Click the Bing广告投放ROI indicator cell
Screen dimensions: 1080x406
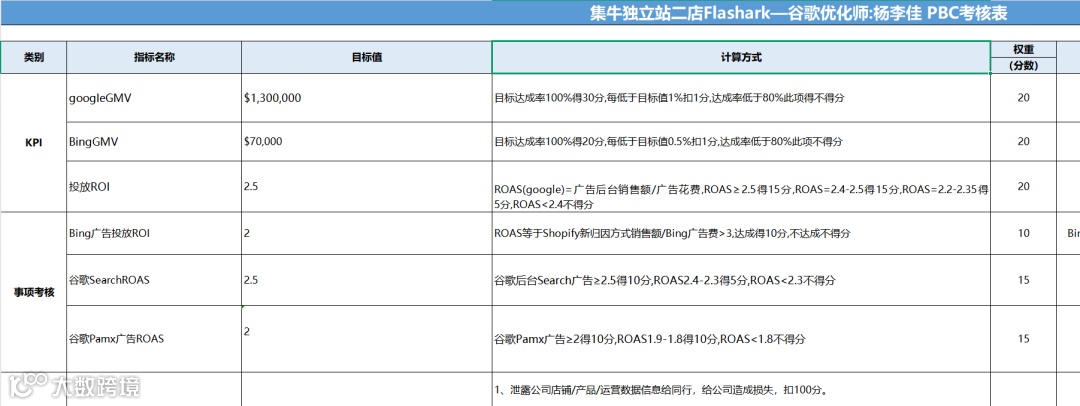pyautogui.click(x=154, y=234)
